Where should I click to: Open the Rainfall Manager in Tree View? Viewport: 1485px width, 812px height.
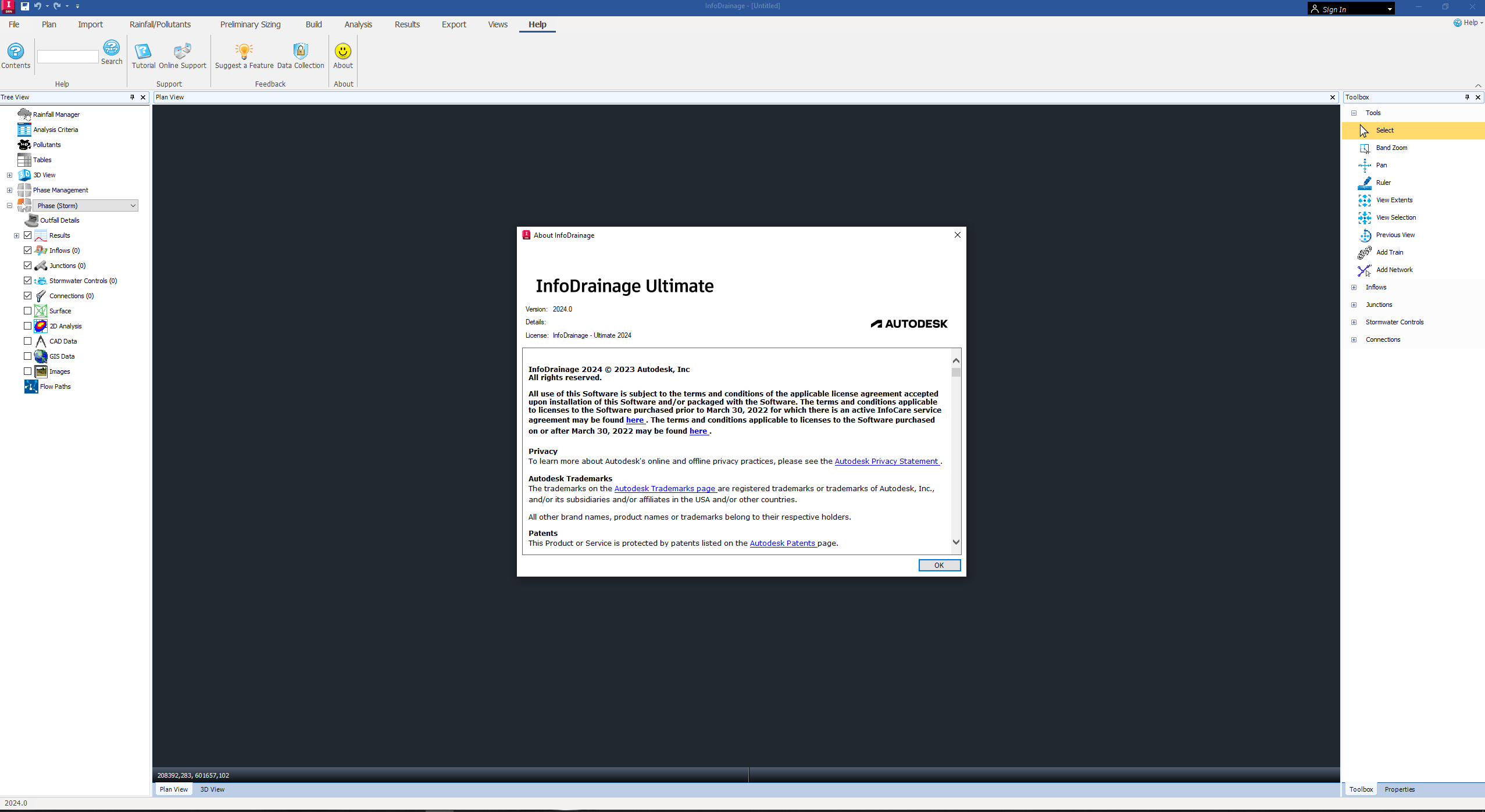55,114
